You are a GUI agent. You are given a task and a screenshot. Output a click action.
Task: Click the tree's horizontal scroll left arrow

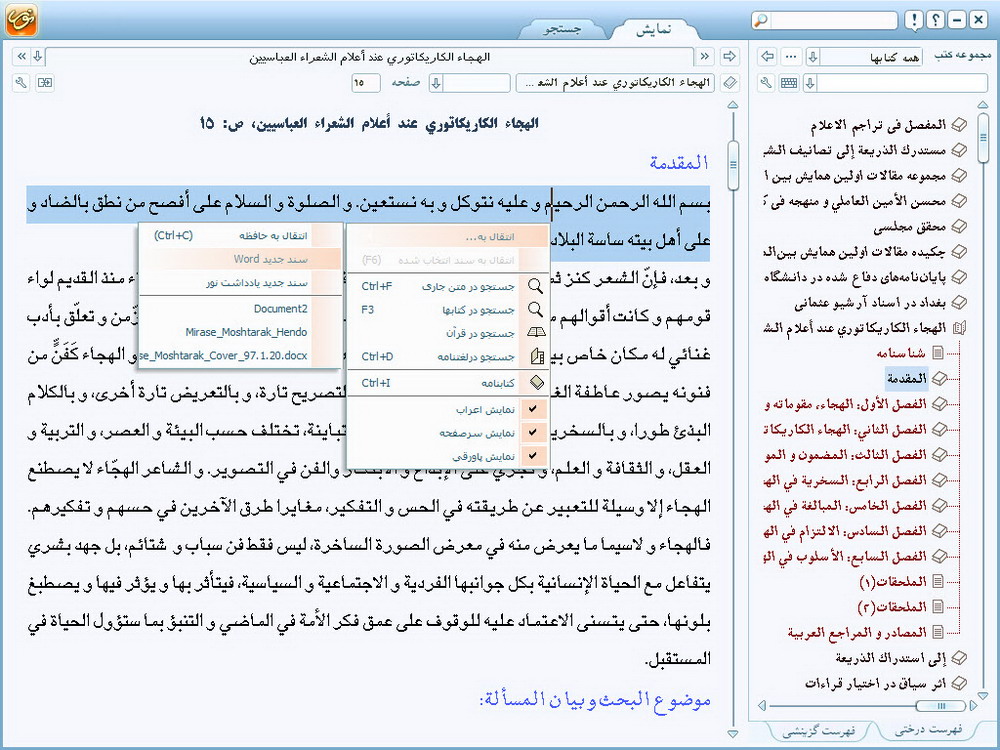point(761,705)
